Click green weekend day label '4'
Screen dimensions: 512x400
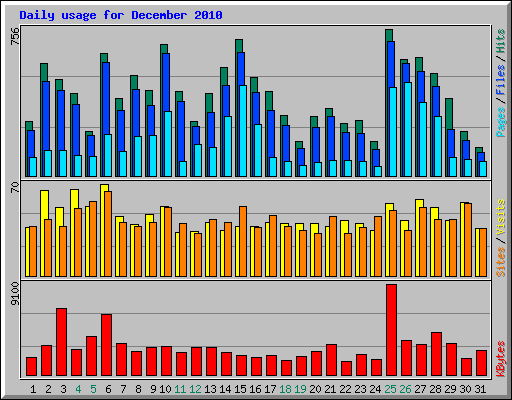click(78, 389)
